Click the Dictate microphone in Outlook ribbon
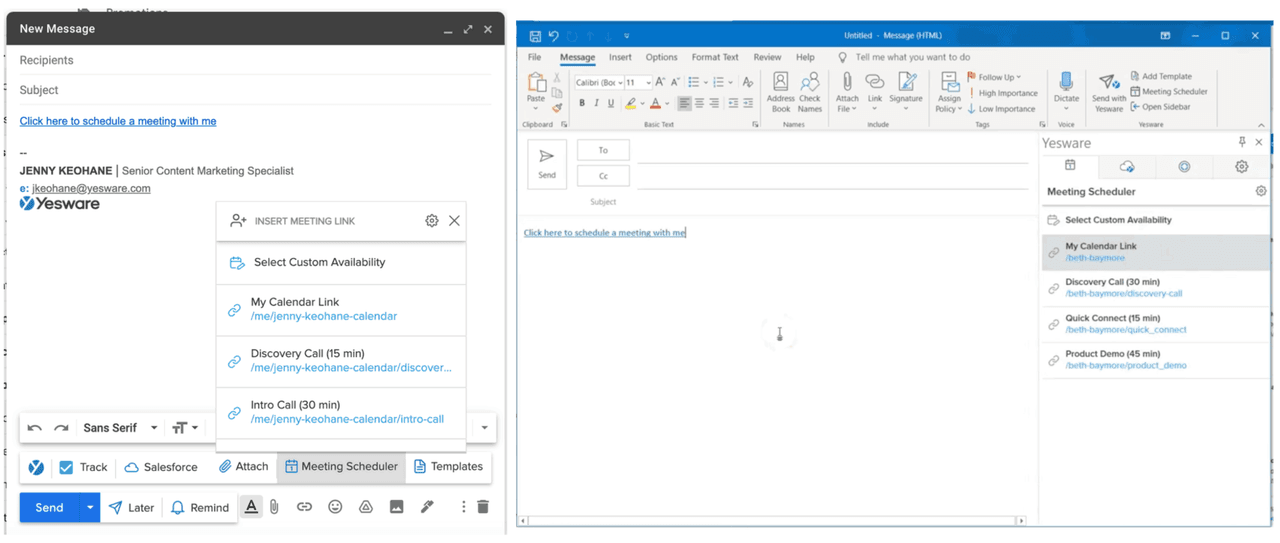Viewport: 1280px width, 543px height. [x=1066, y=89]
